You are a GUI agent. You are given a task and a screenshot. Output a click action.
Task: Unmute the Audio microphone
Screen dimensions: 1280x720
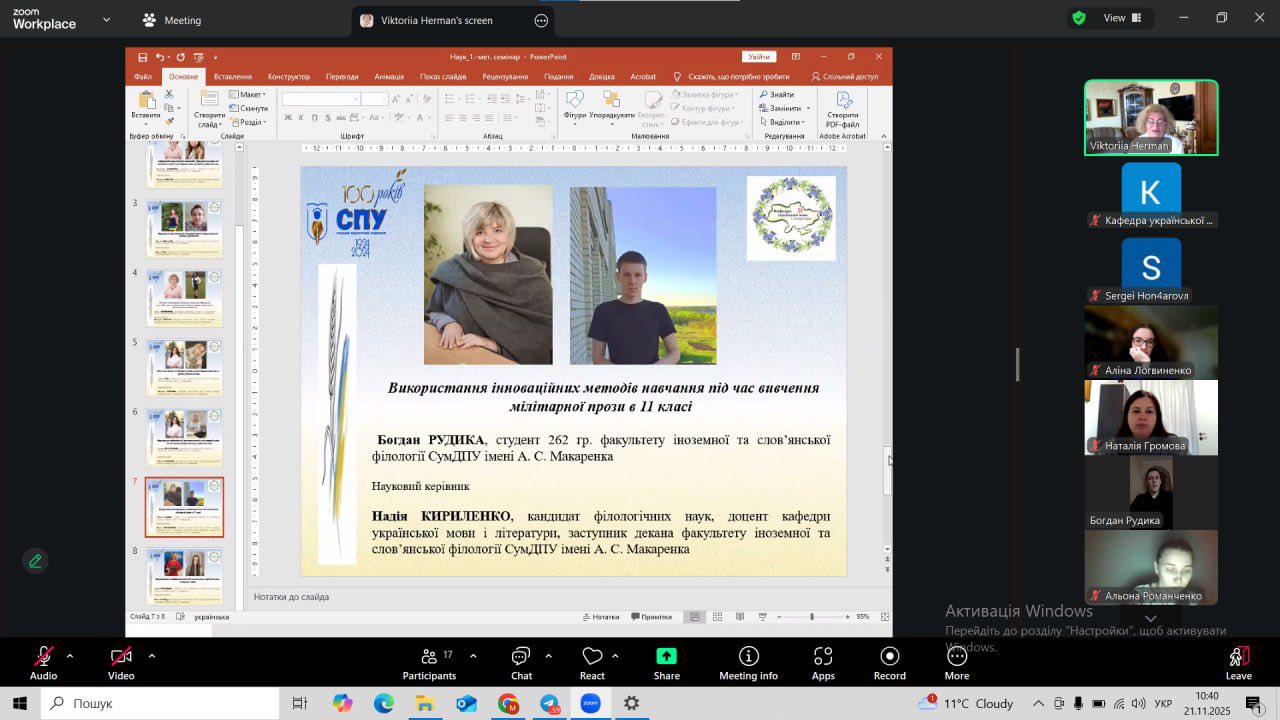pyautogui.click(x=43, y=663)
